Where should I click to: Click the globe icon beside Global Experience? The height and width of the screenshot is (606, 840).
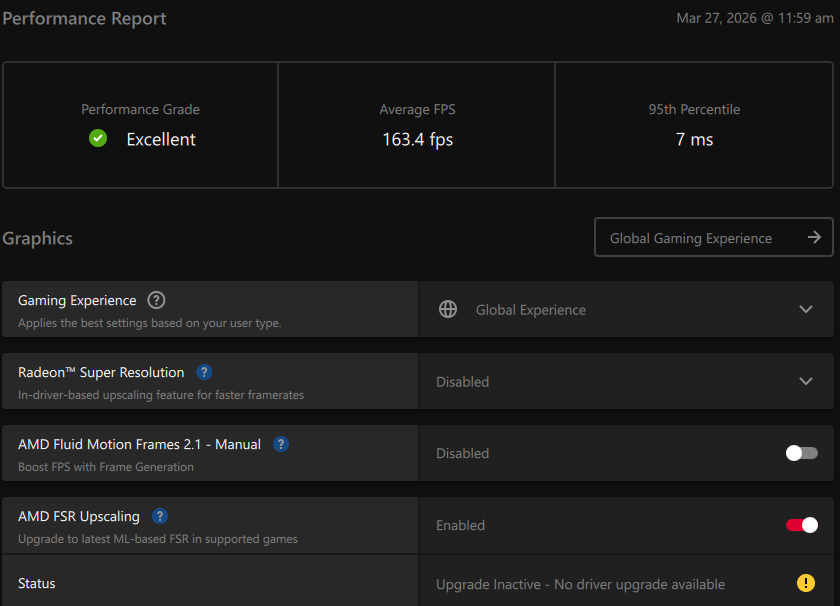pos(448,309)
